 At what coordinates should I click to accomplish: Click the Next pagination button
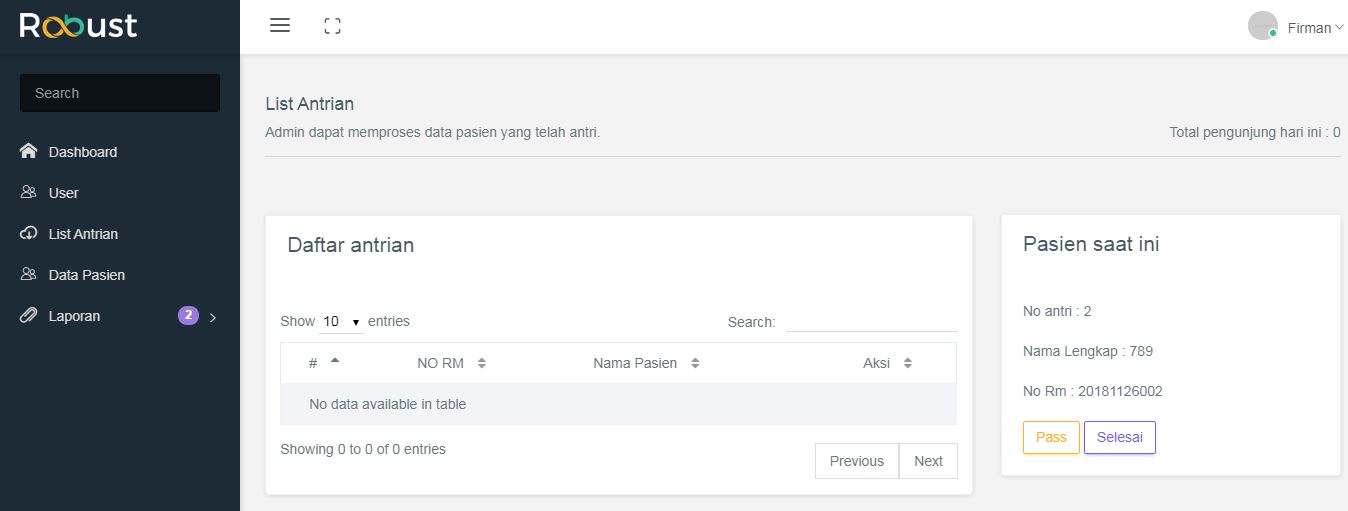tap(928, 461)
